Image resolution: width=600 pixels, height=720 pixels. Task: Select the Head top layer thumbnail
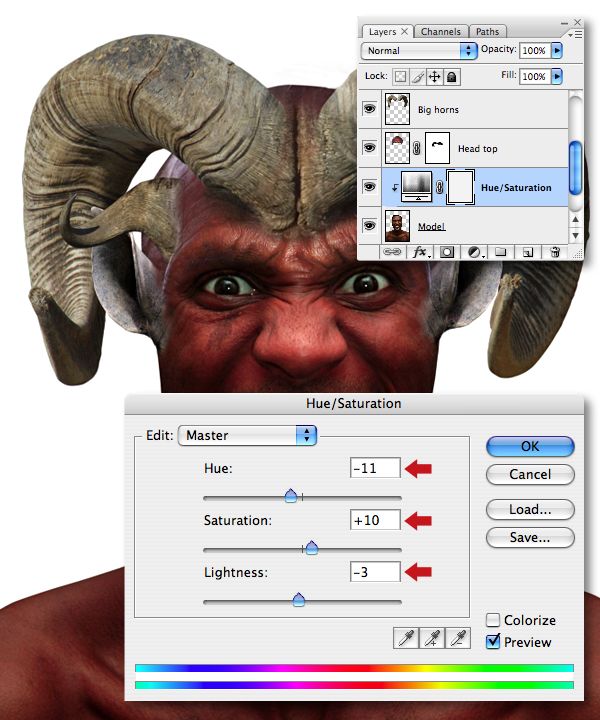pos(397,148)
